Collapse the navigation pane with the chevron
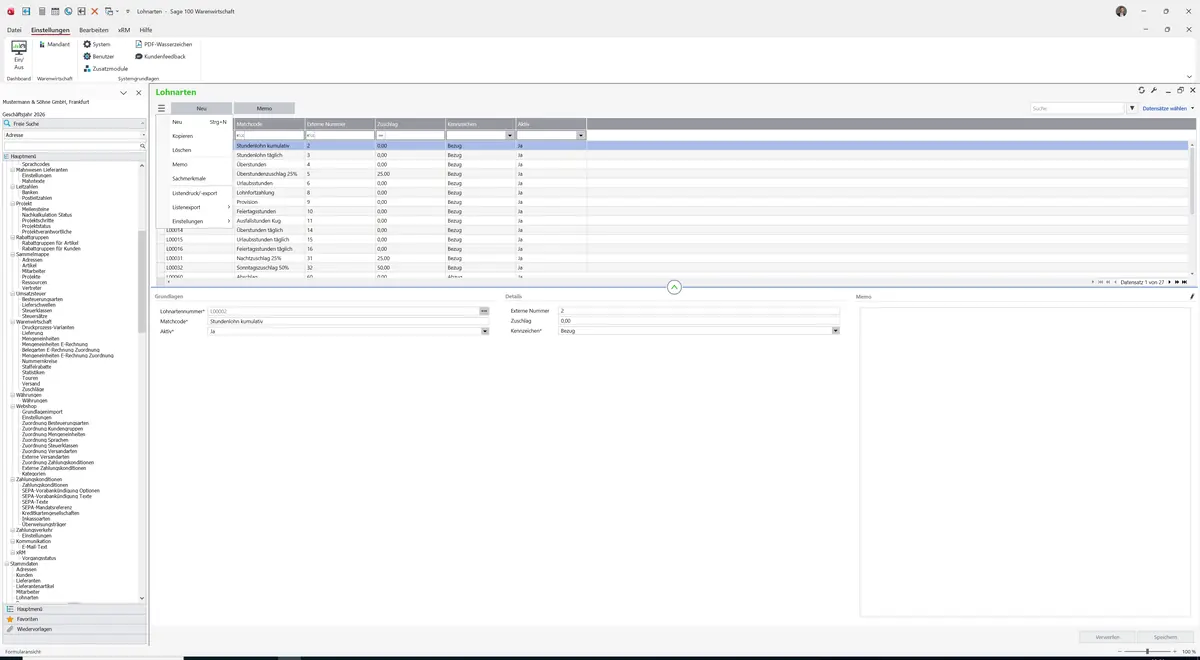This screenshot has width=1200, height=660. [123, 93]
